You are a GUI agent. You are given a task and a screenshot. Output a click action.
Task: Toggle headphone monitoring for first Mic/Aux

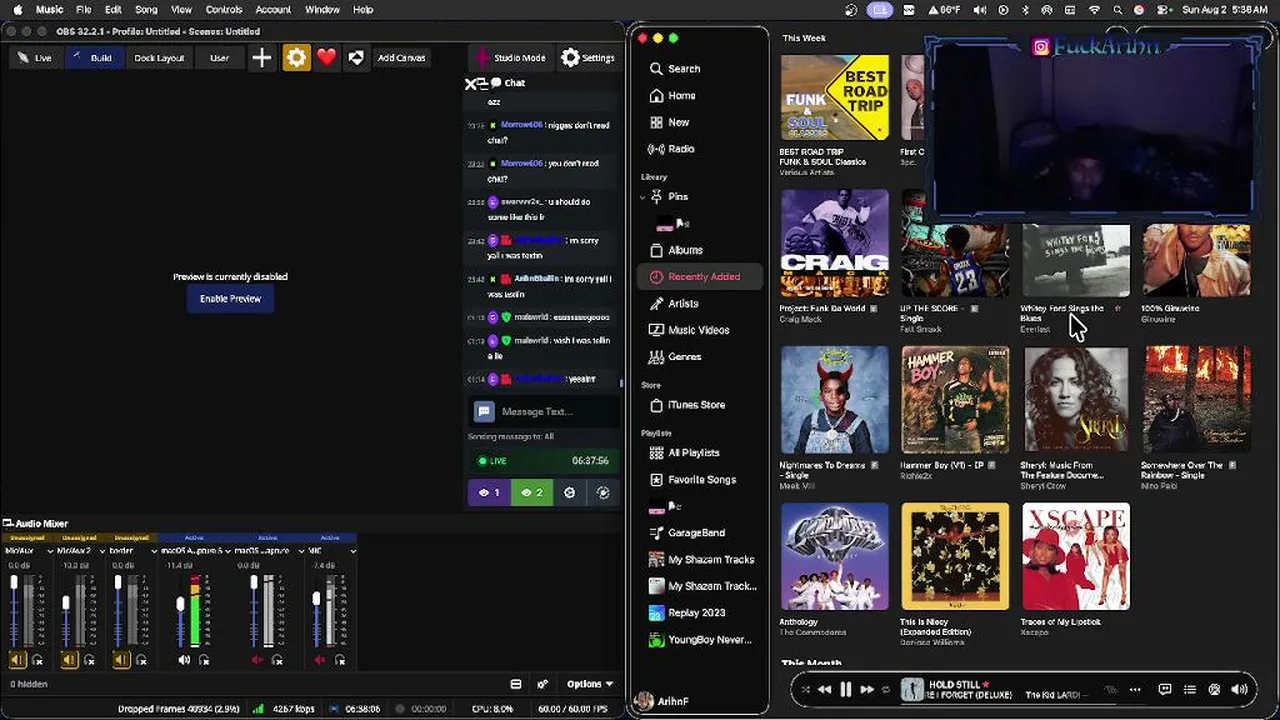[38, 660]
